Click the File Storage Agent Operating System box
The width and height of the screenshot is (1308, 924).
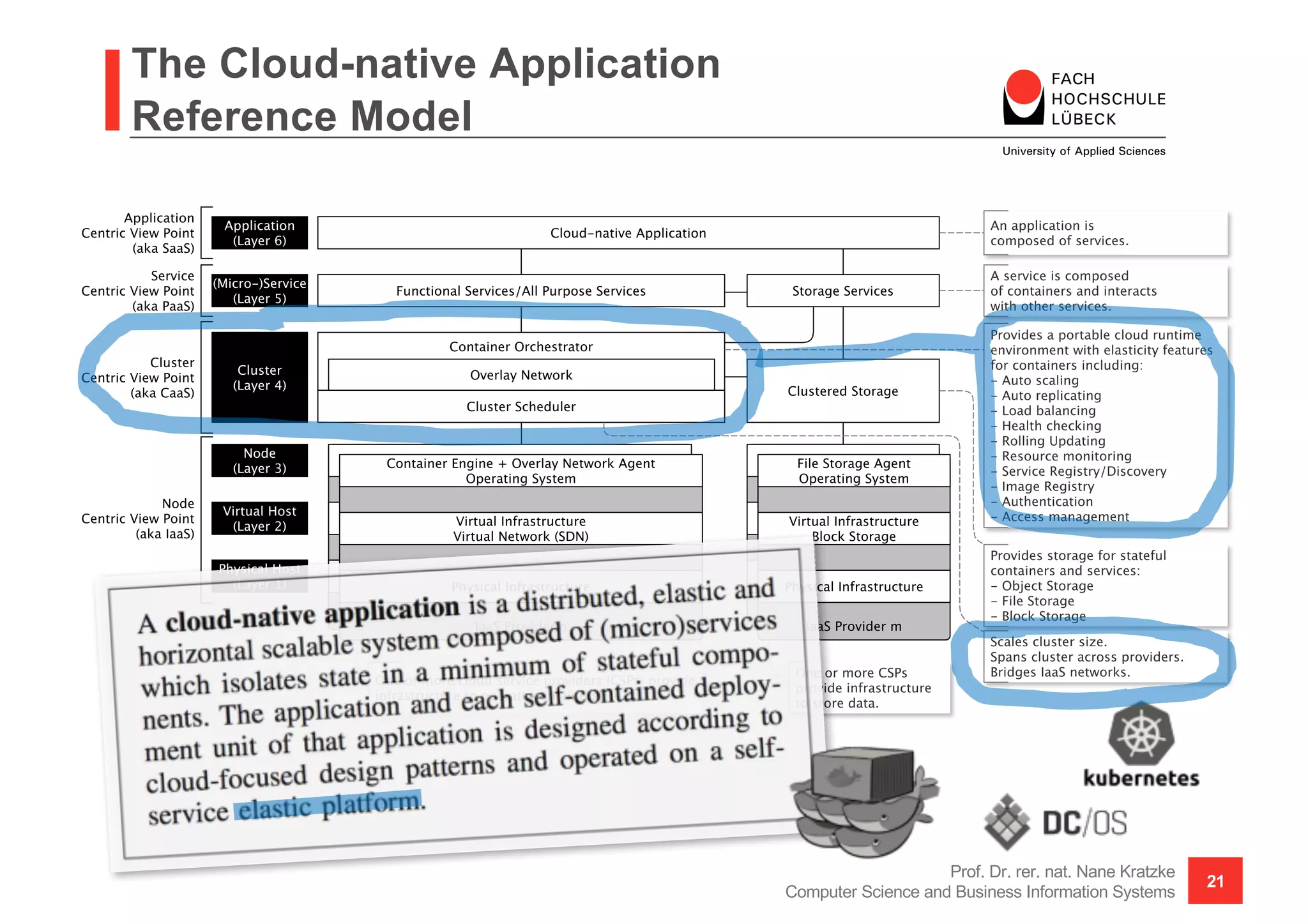click(x=854, y=471)
